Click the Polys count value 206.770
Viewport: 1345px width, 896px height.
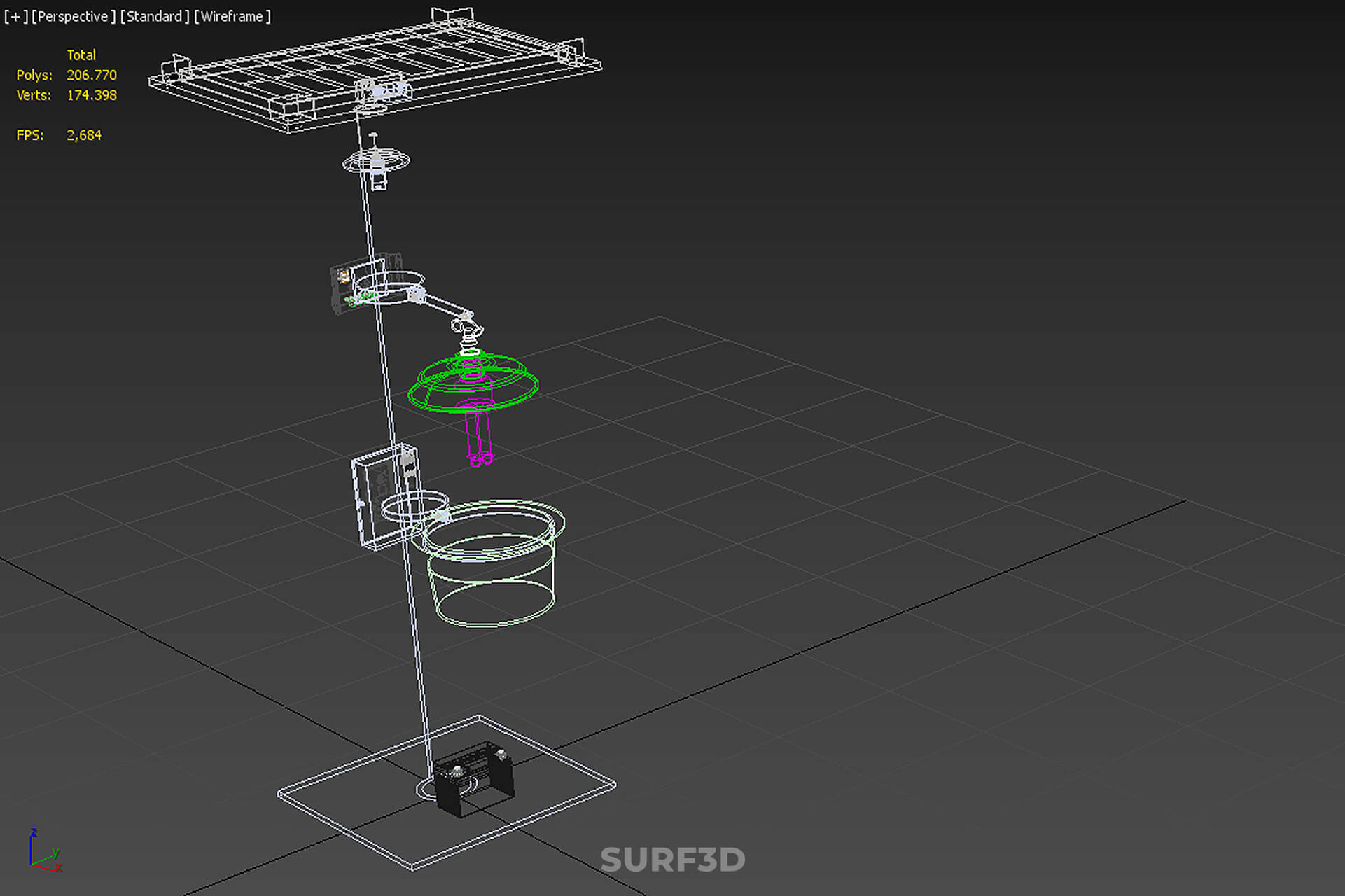click(92, 75)
